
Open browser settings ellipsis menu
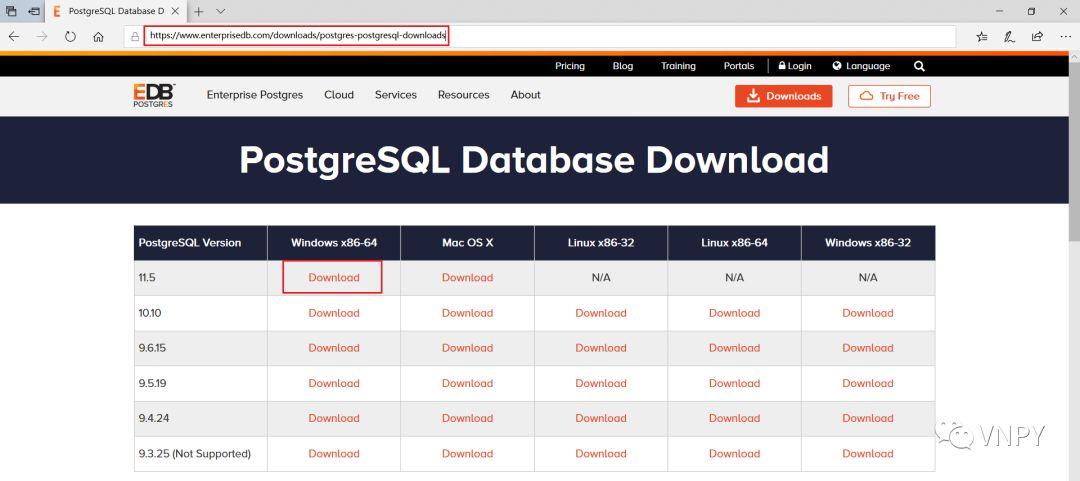[x=1064, y=37]
